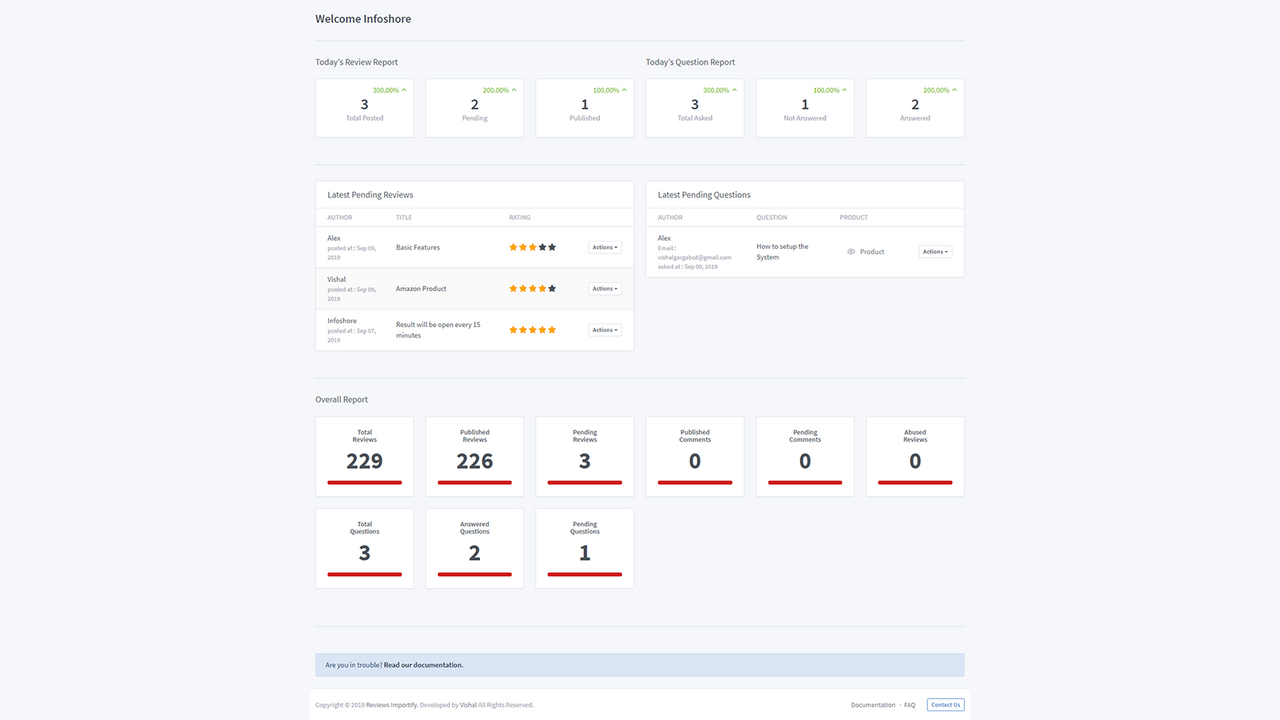Click the red progress bar under Total Reviews

coord(364,483)
